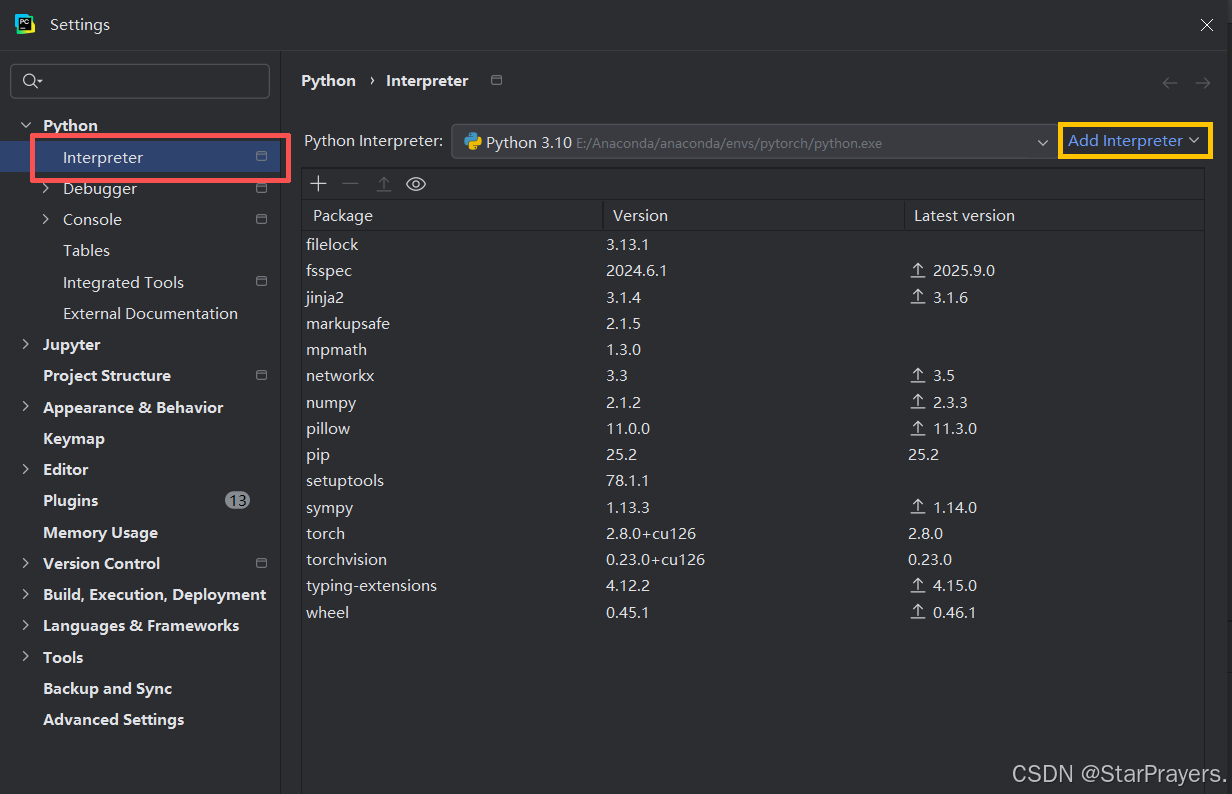Click project-level icon next to Interpreter breadcrumb
The height and width of the screenshot is (794, 1232).
[x=496, y=80]
